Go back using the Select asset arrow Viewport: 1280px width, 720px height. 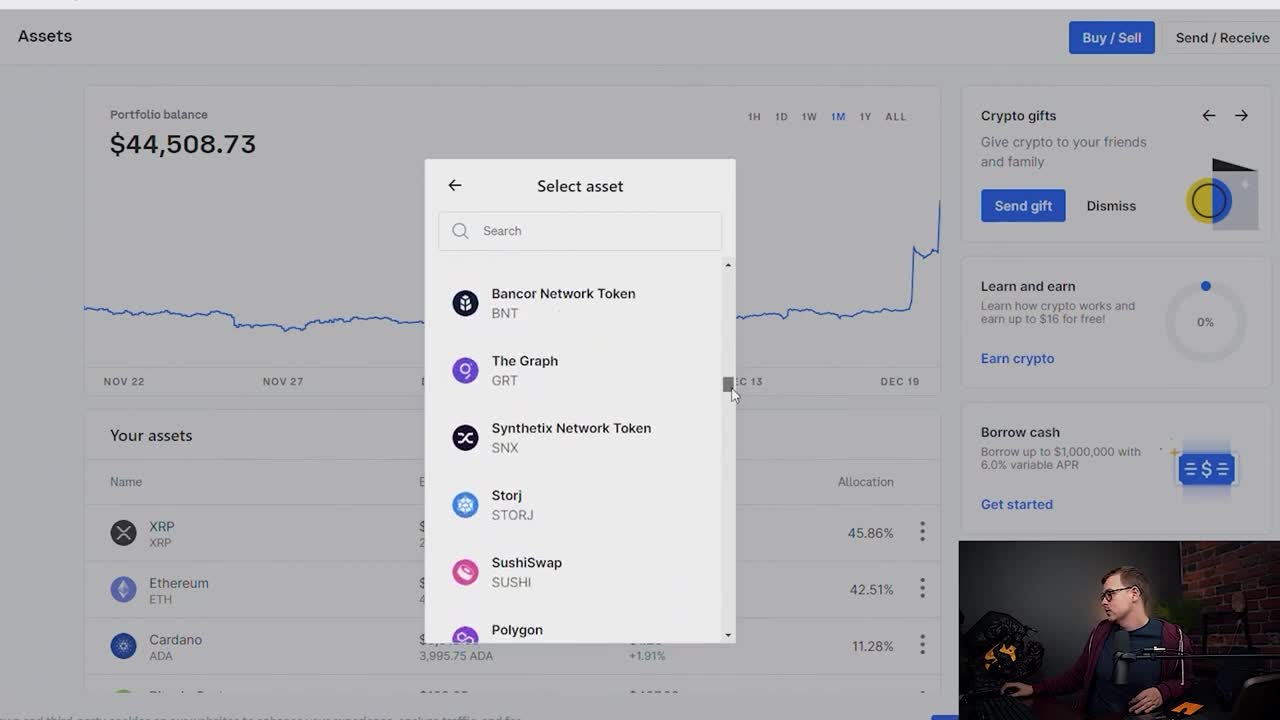[455, 185]
